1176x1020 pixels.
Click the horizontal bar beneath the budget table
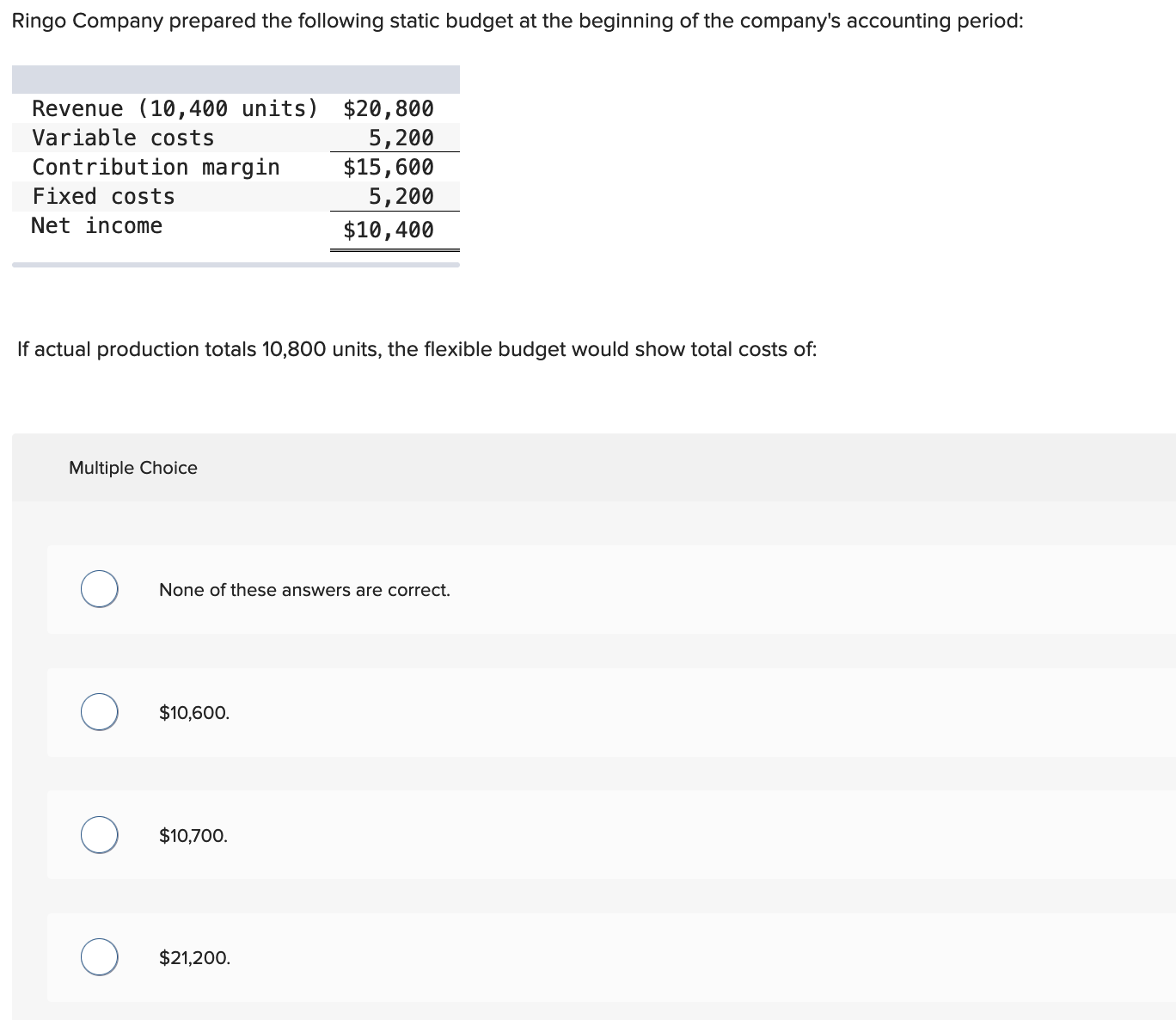[x=236, y=265]
